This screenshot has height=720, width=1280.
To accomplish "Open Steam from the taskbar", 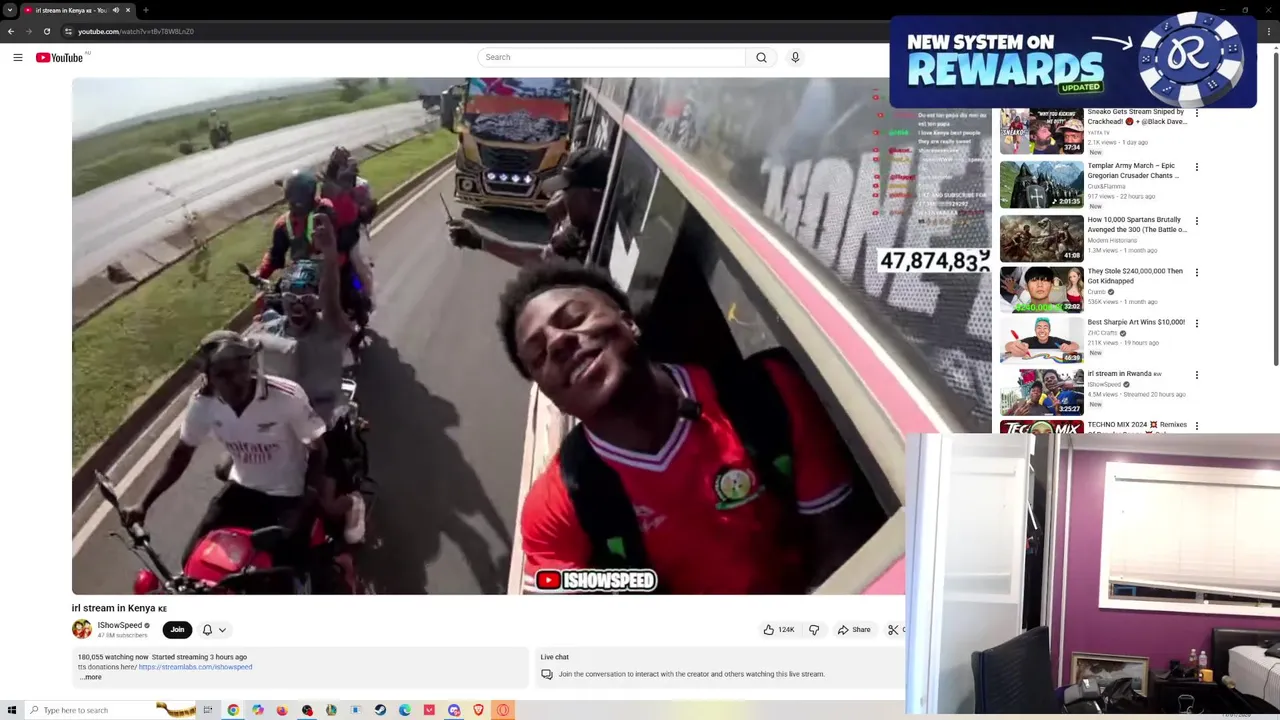I will (x=380, y=710).
